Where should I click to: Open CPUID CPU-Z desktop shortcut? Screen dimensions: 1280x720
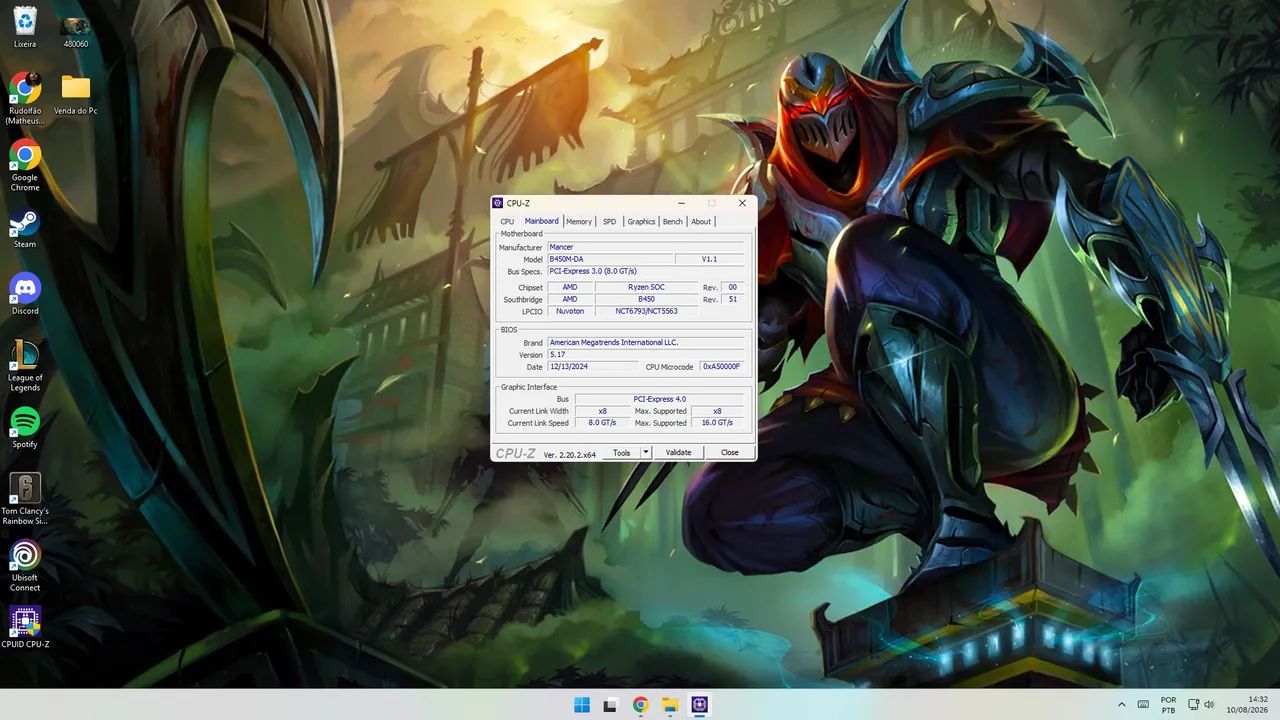point(25,628)
